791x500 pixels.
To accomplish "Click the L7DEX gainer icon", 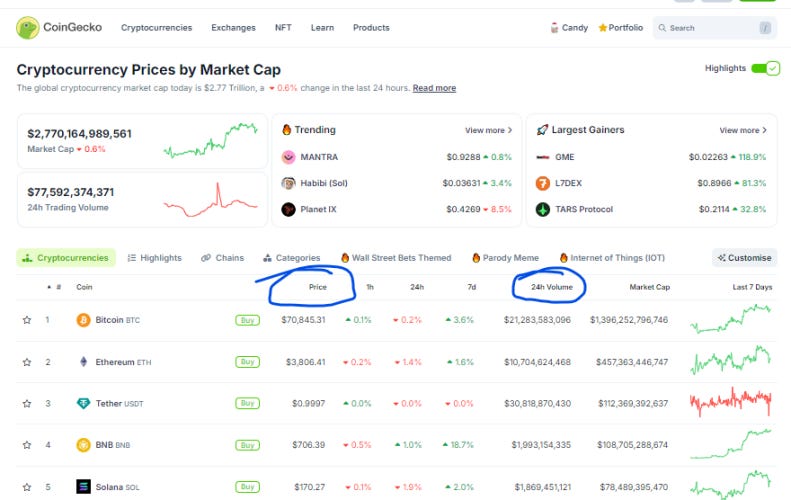I will click(543, 183).
